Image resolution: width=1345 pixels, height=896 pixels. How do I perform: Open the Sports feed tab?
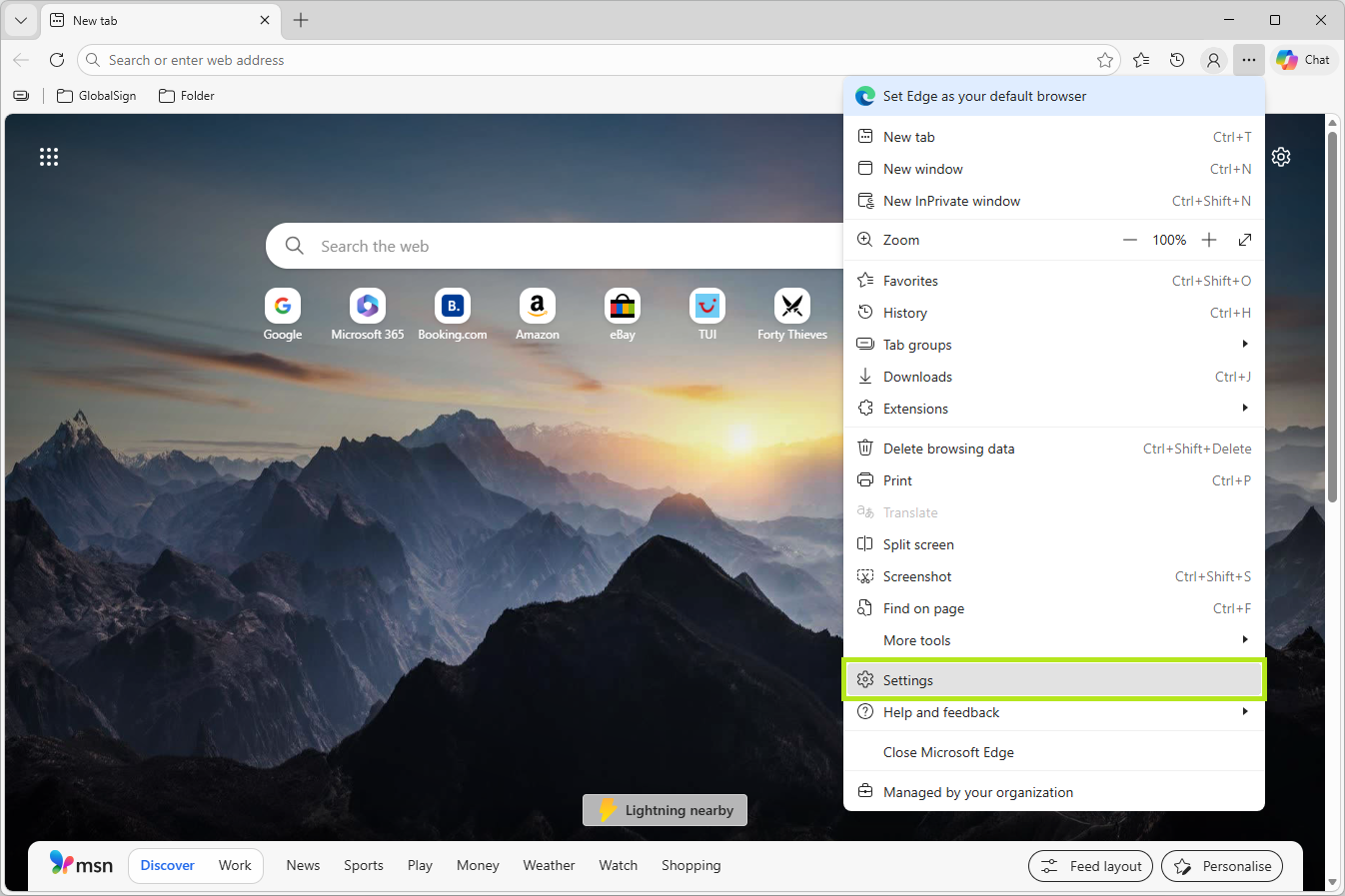[x=364, y=865]
